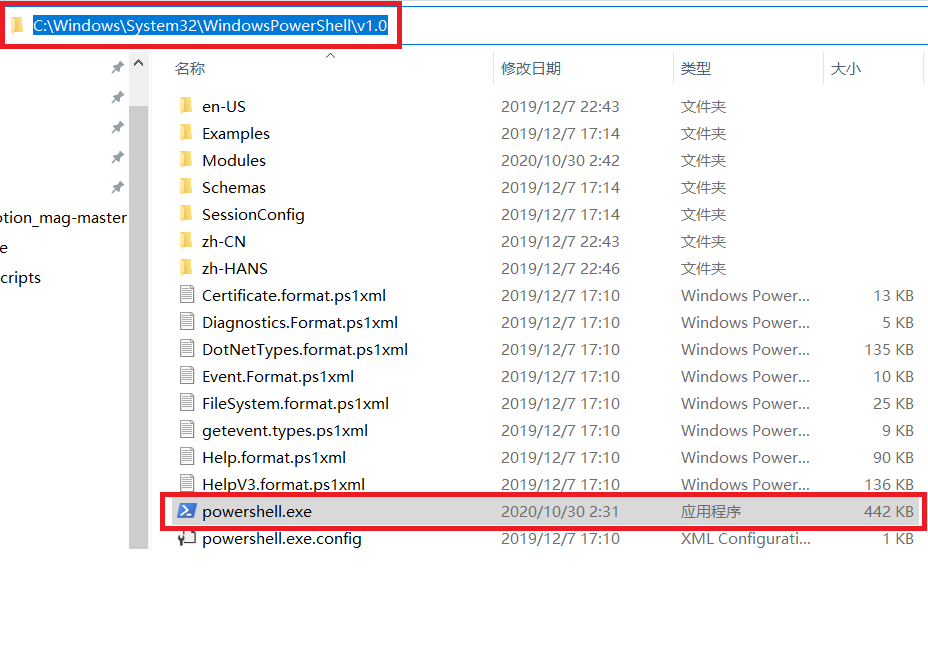
Task: Click the FileSystem.format.ps1xml file icon
Action: point(187,403)
